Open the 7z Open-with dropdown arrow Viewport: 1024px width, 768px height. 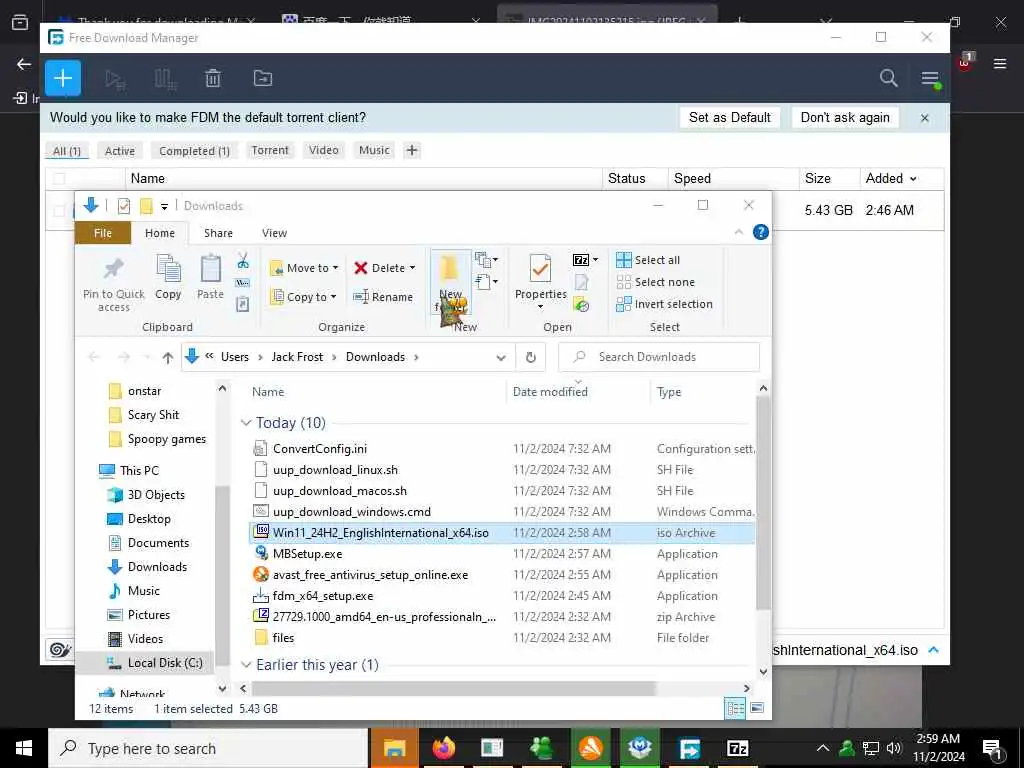595,260
